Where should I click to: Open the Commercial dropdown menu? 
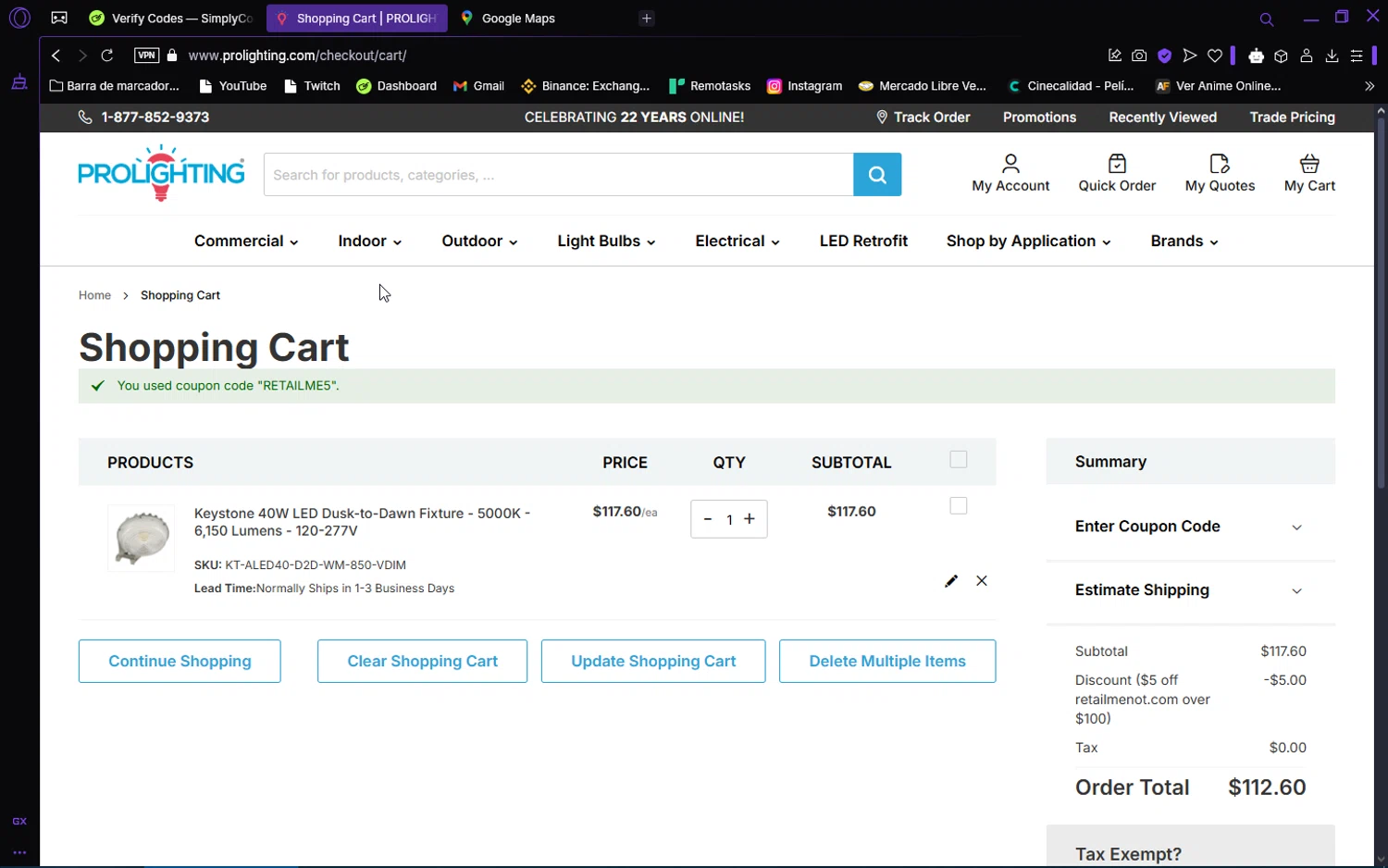246,242
